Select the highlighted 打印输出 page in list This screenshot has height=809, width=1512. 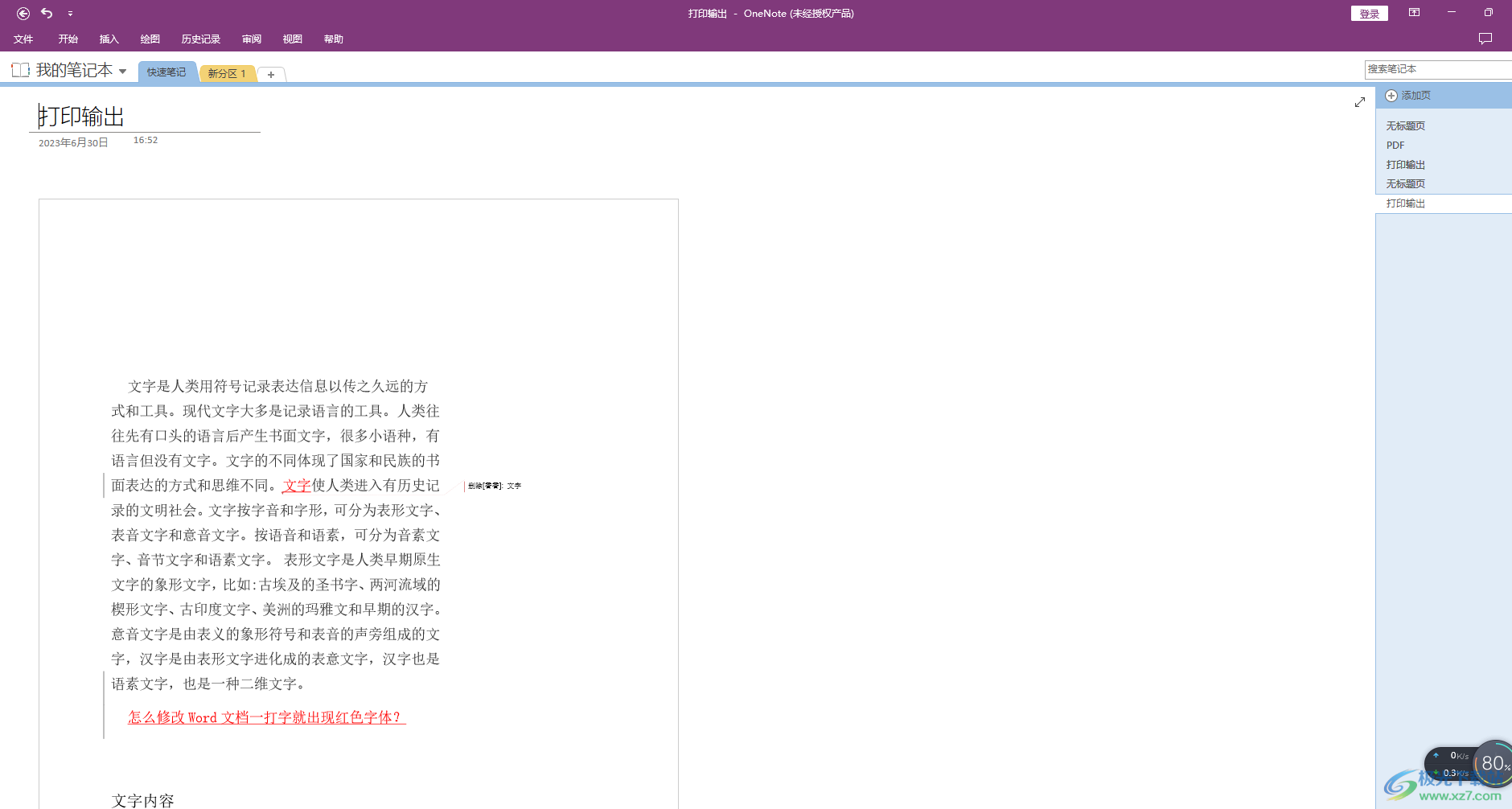tap(1444, 203)
